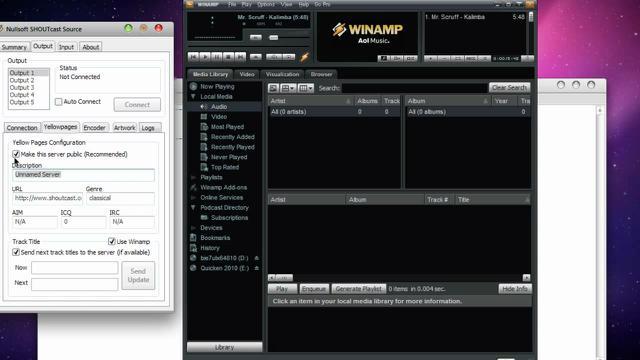Click the open file eject button
The width and height of the screenshot is (640, 360).
tap(256, 57)
